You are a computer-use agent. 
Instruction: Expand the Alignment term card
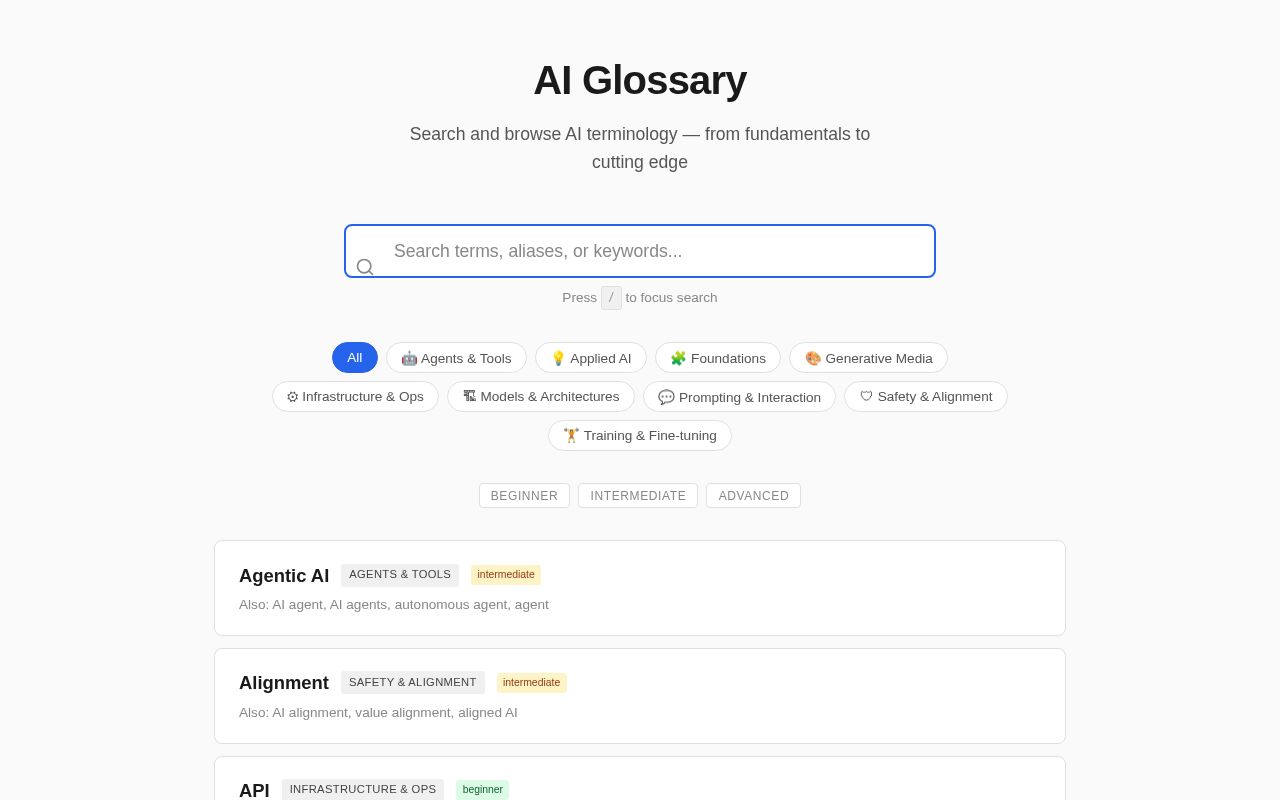pyautogui.click(x=640, y=696)
